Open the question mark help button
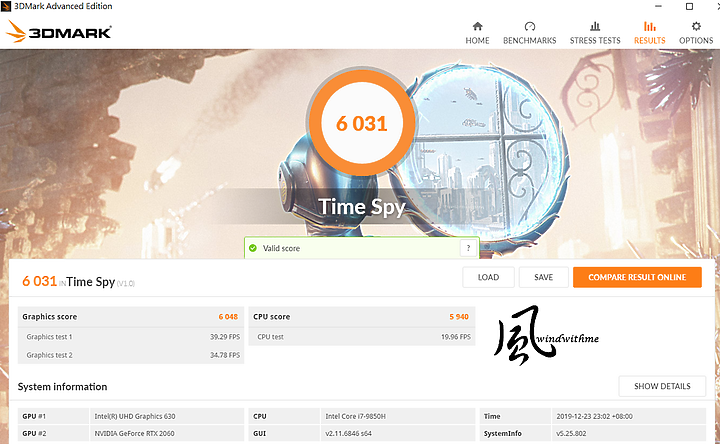720x444 pixels. (468, 248)
